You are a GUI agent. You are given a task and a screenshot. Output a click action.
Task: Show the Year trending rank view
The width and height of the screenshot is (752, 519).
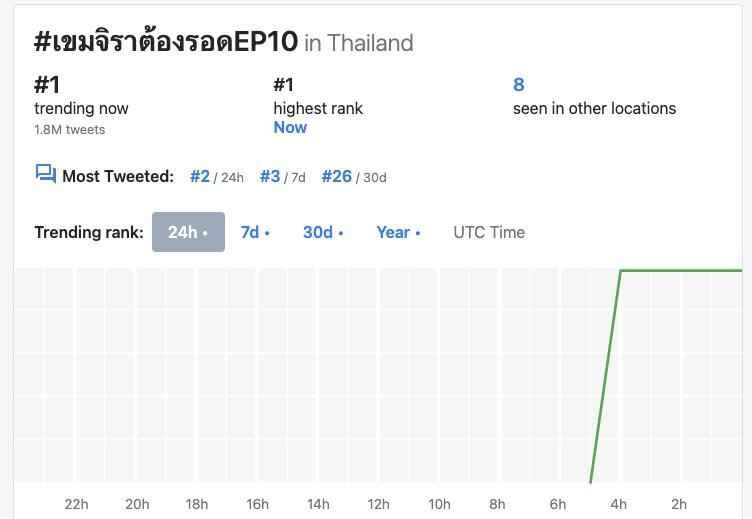tap(398, 232)
